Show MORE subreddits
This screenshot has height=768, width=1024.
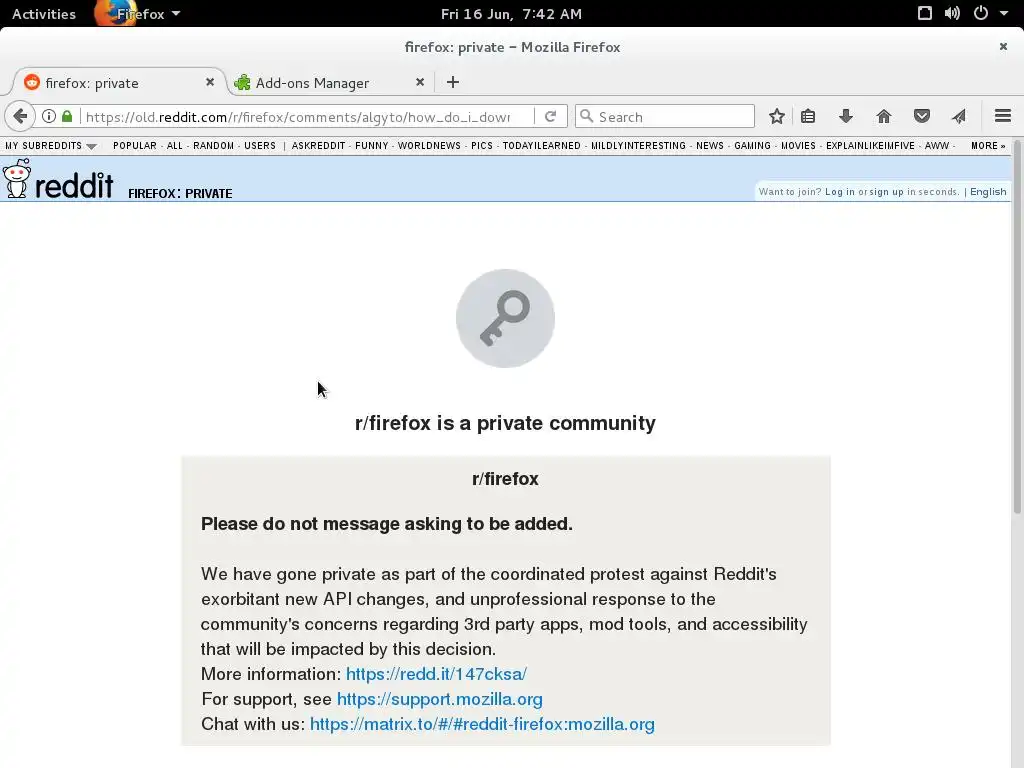(x=987, y=146)
